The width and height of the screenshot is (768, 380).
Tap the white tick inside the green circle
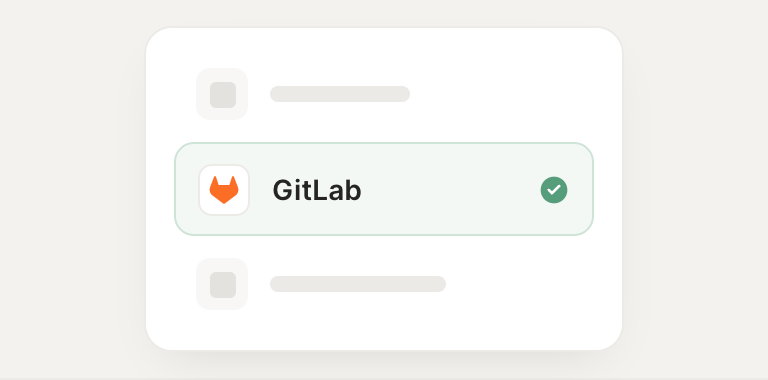click(x=554, y=190)
